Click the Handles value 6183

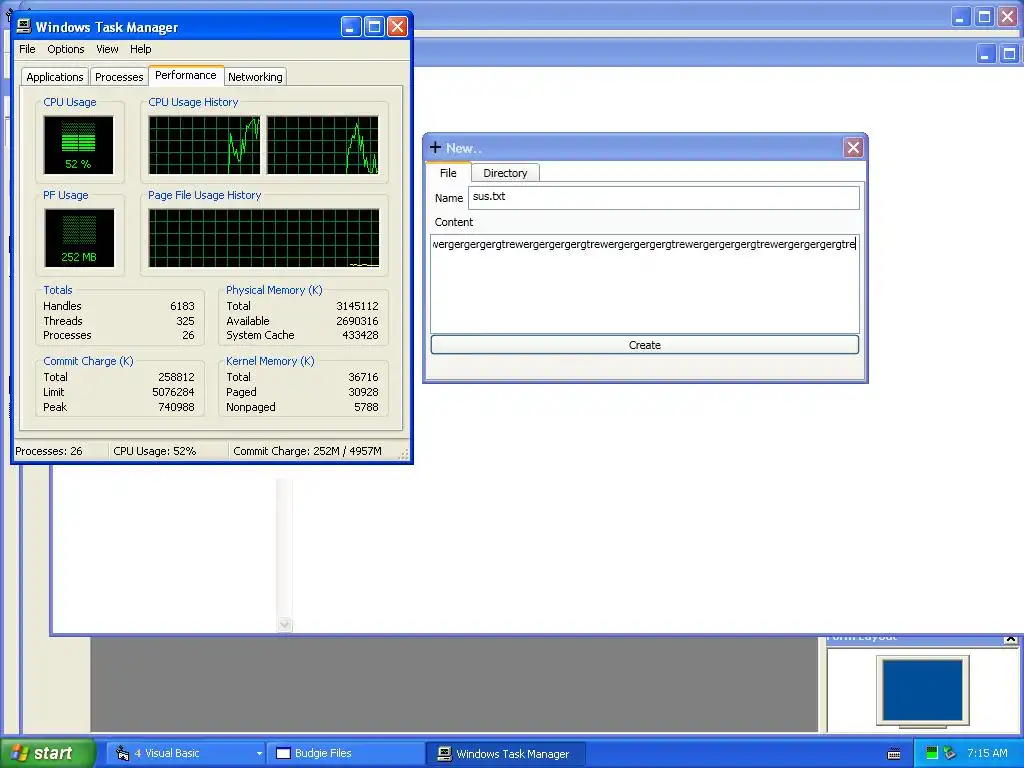(x=182, y=306)
